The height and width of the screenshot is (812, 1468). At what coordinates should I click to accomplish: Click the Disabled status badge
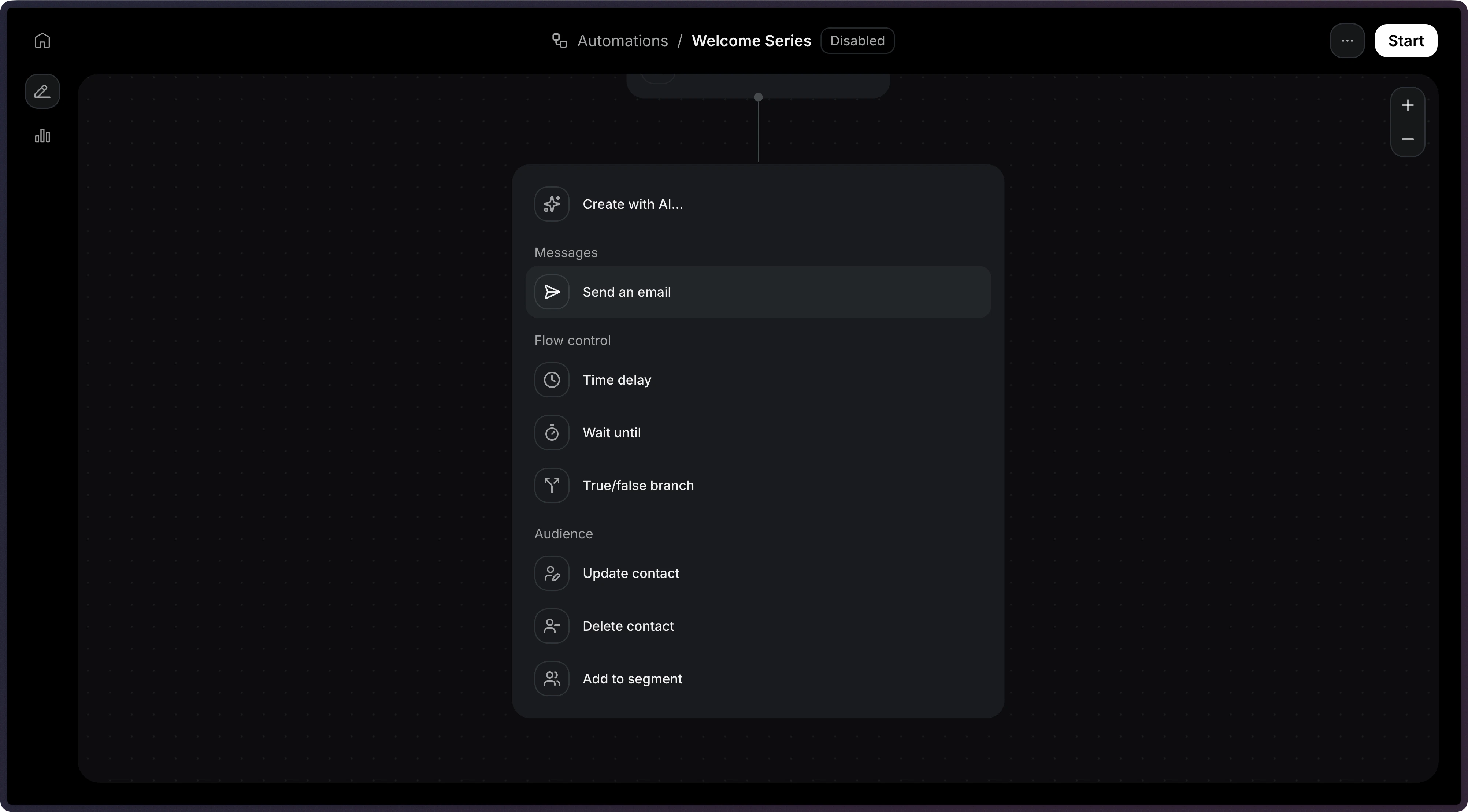pos(857,40)
